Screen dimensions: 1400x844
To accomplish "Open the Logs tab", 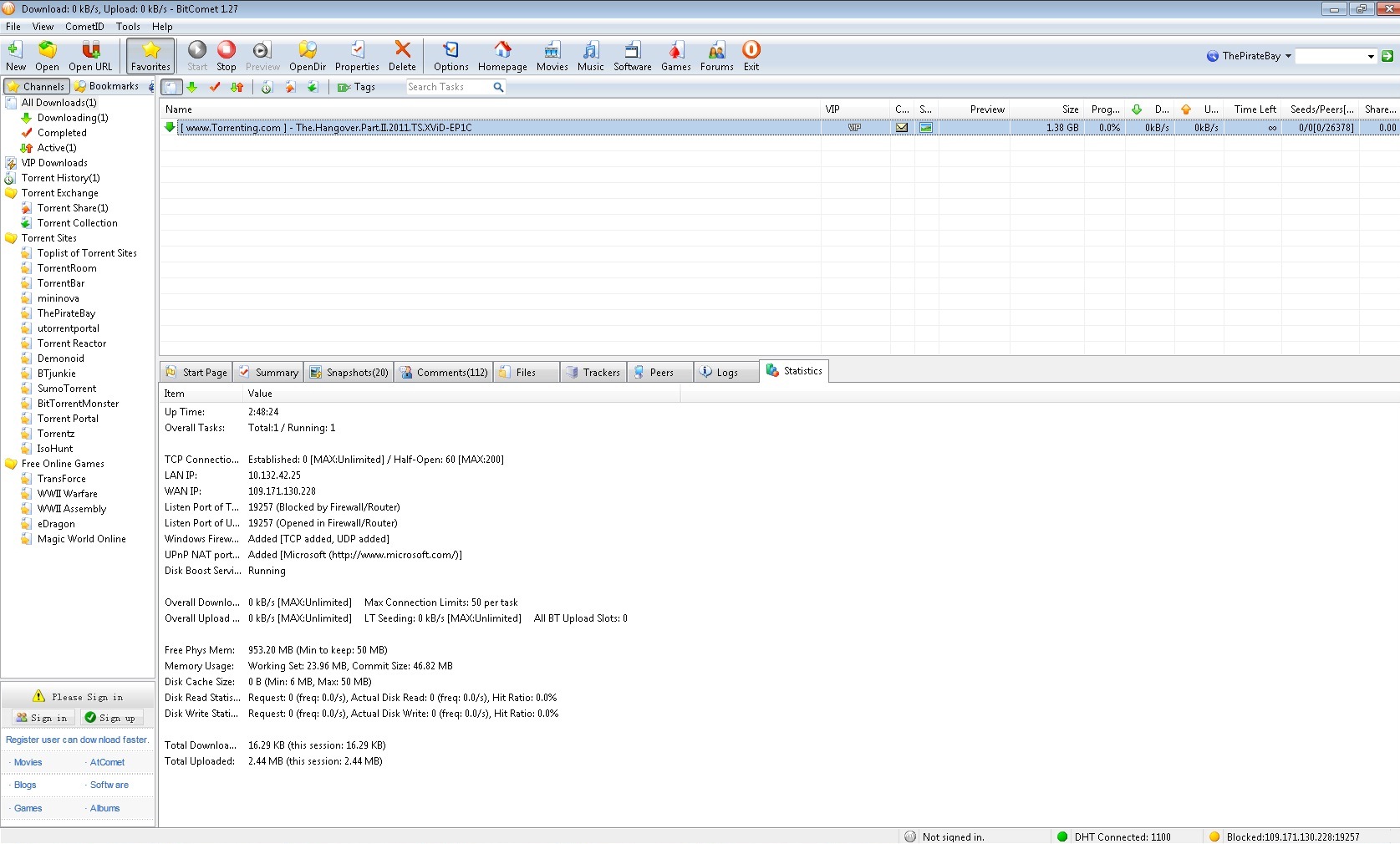I will (727, 373).
